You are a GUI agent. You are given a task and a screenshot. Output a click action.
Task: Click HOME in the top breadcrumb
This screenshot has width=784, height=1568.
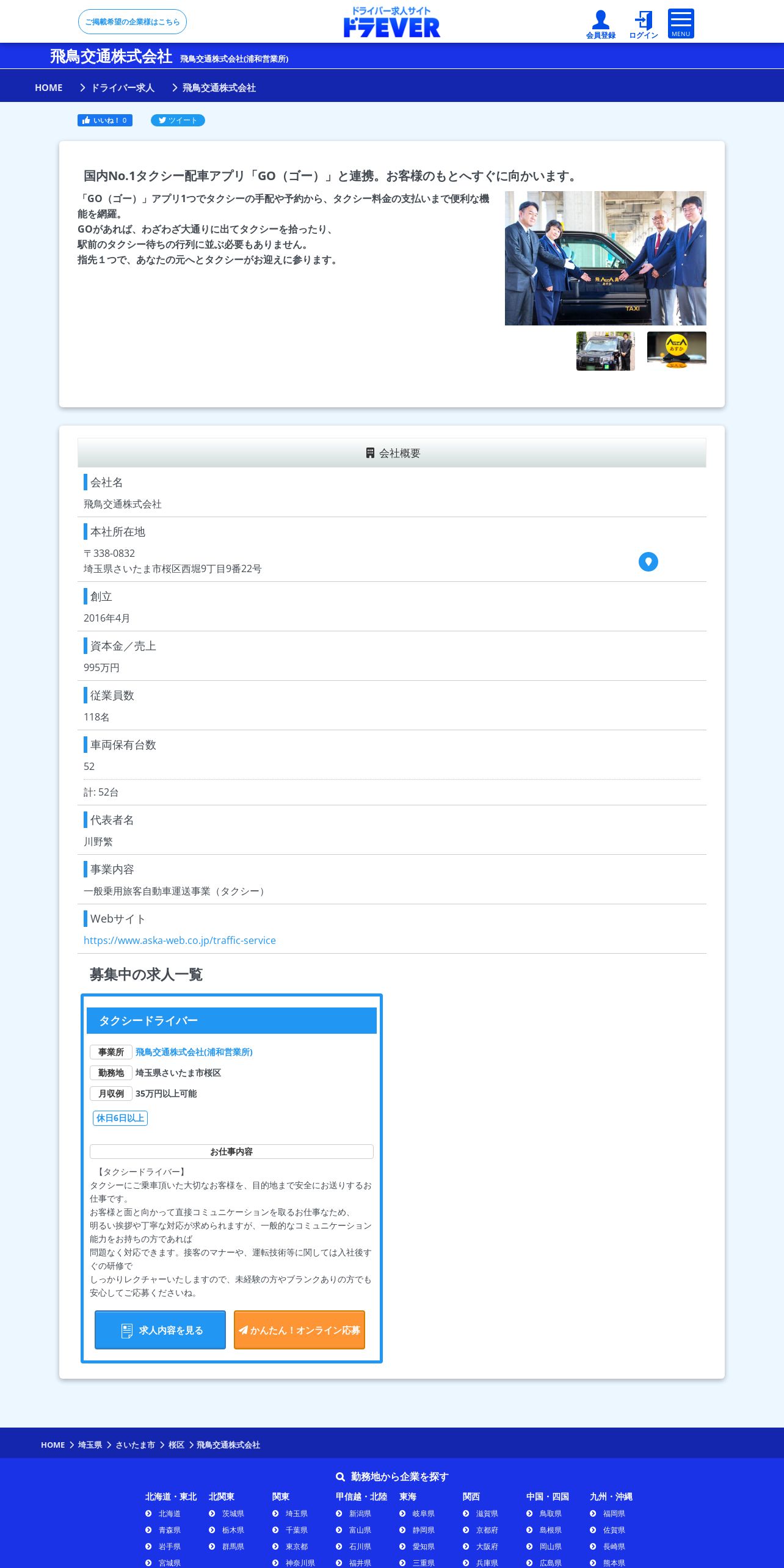click(x=49, y=87)
